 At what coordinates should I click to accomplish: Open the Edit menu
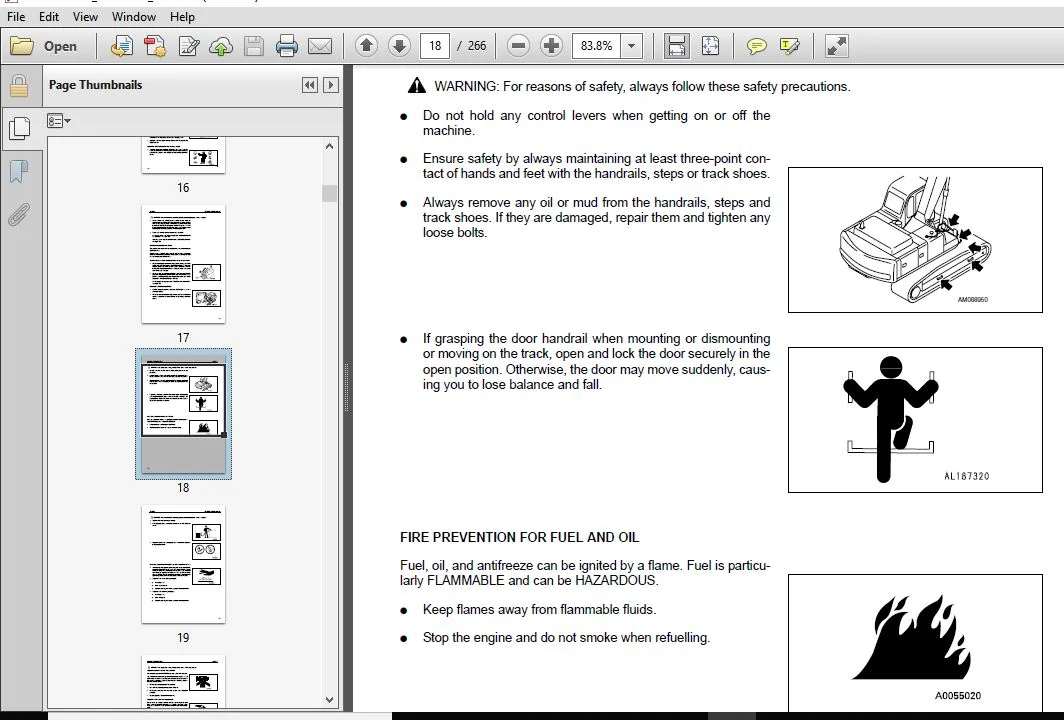point(48,16)
